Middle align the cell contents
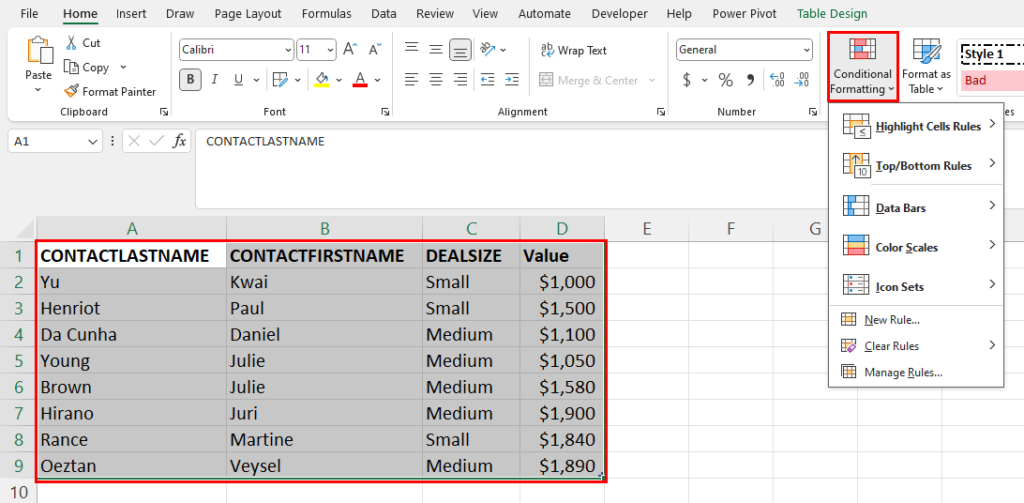1024x503 pixels. click(x=436, y=50)
